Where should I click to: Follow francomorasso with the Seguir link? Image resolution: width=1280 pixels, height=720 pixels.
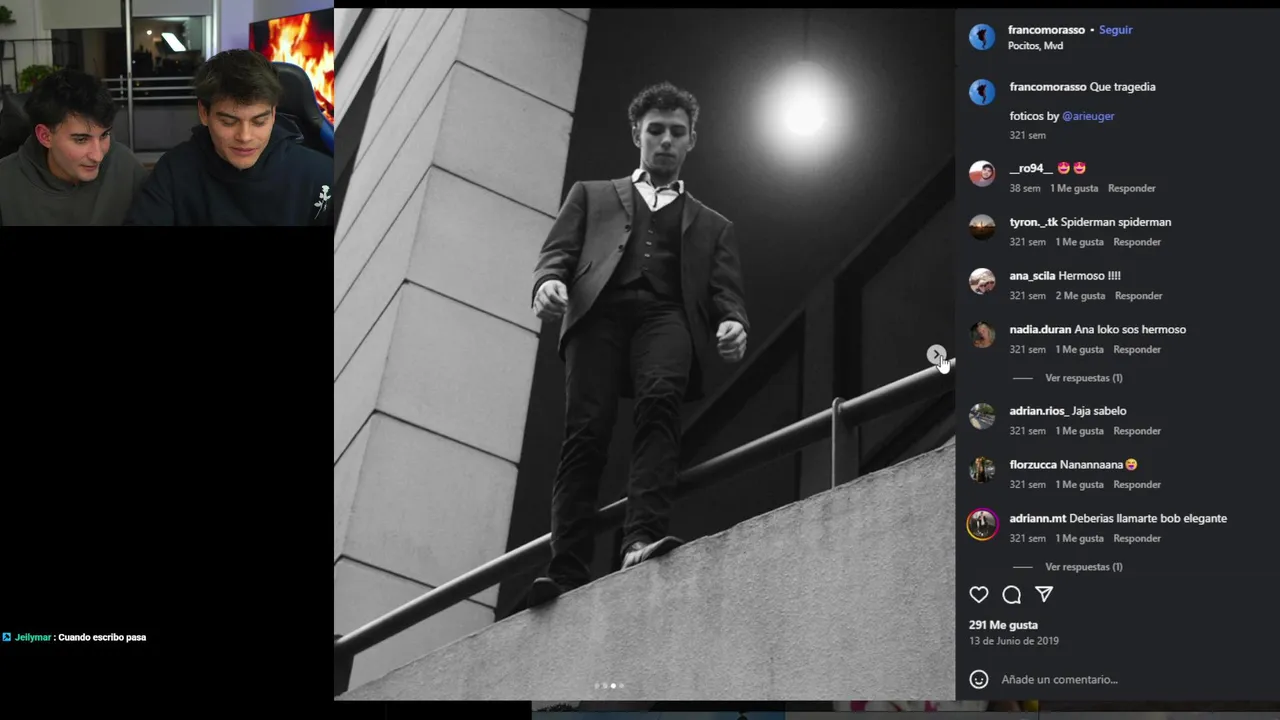point(1115,30)
